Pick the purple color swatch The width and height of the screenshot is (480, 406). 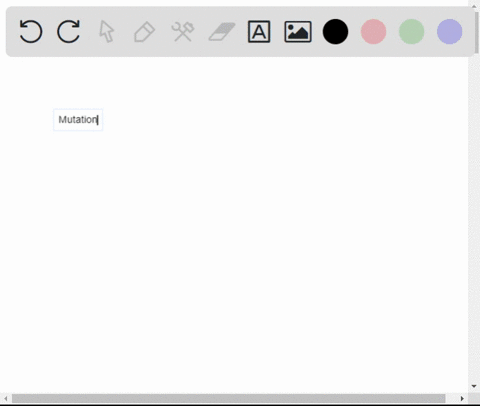pos(449,32)
